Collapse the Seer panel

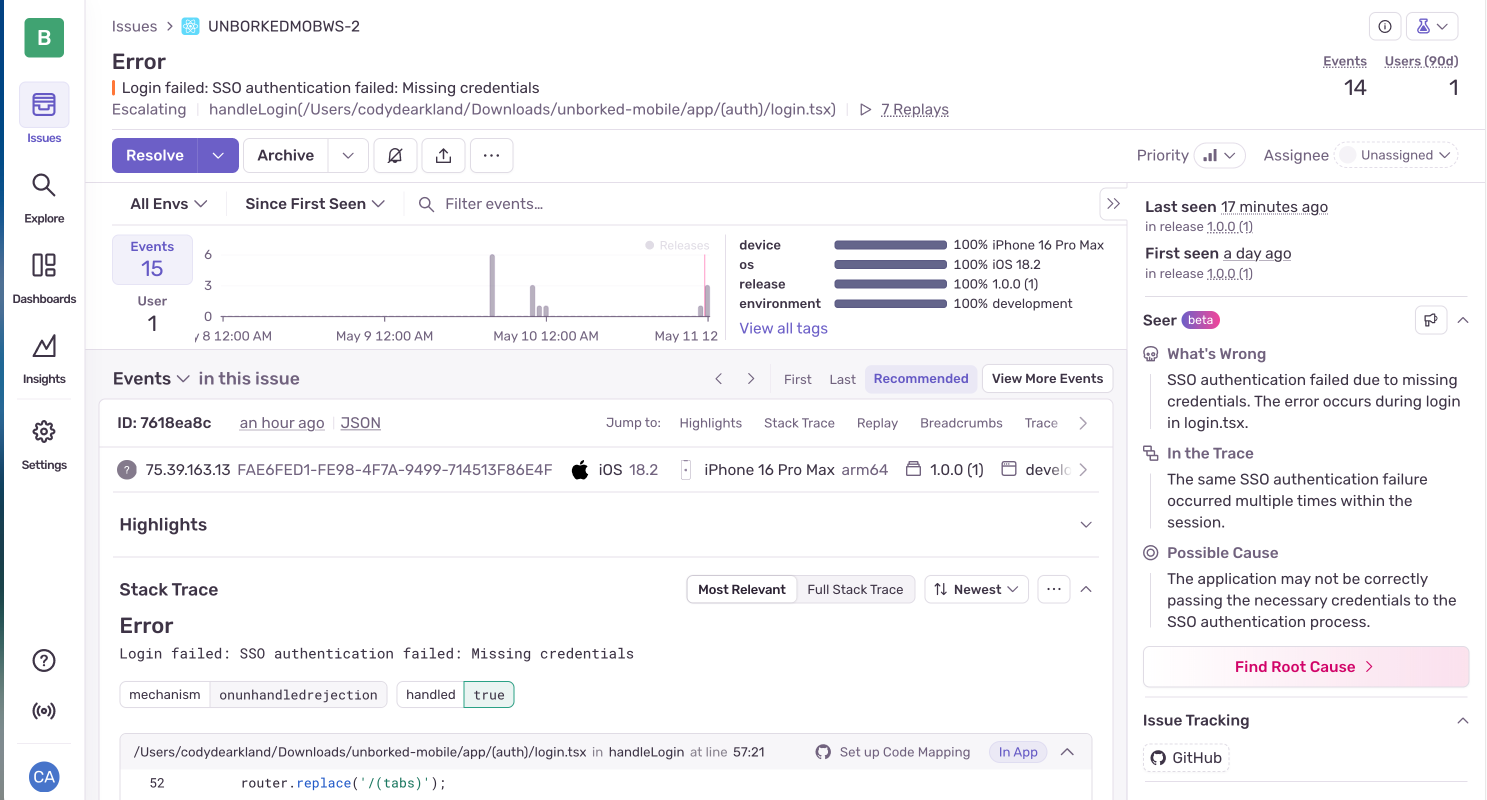point(1462,320)
